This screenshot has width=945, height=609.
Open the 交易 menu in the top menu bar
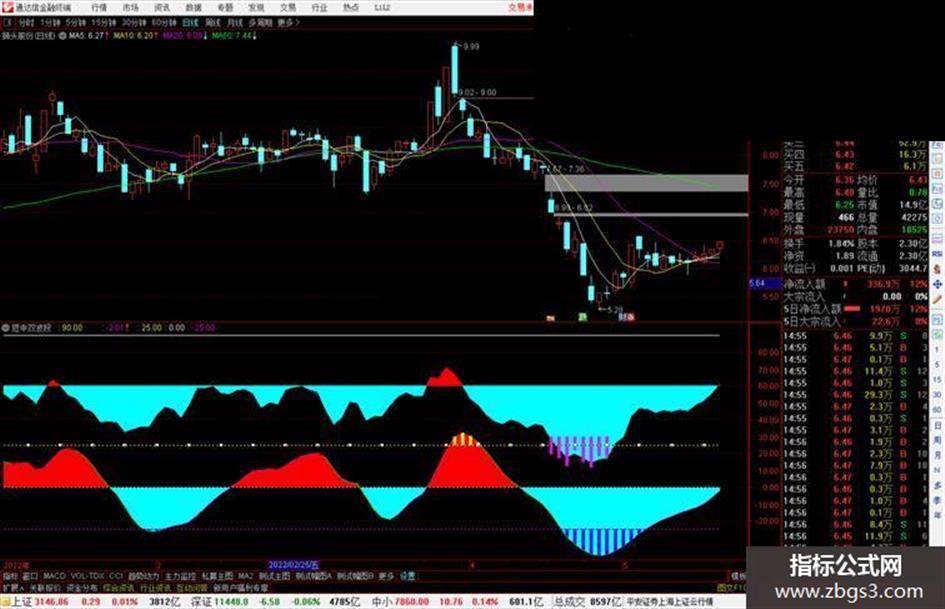[x=288, y=7]
